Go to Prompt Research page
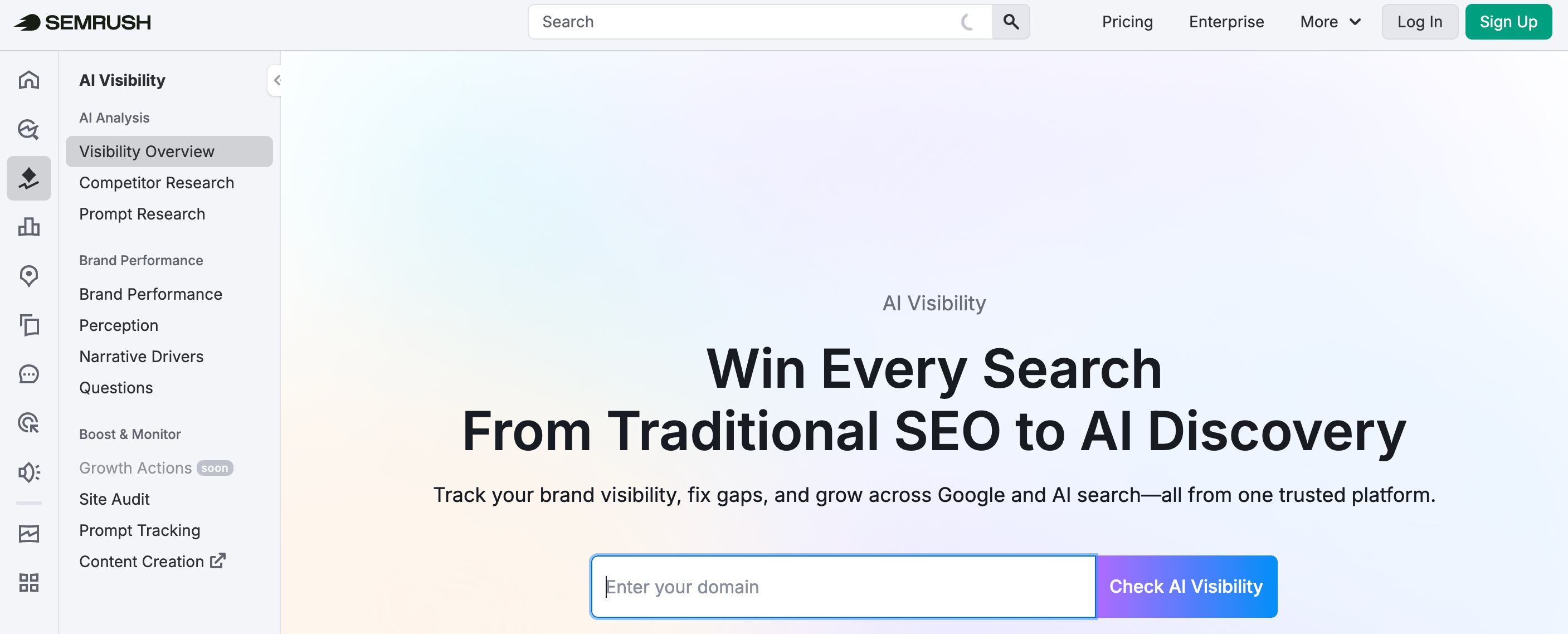 coord(142,213)
